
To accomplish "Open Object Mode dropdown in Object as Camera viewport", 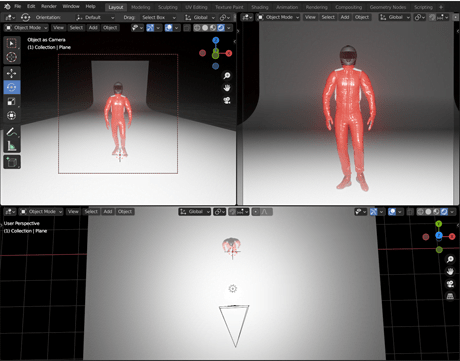I will (27, 28).
